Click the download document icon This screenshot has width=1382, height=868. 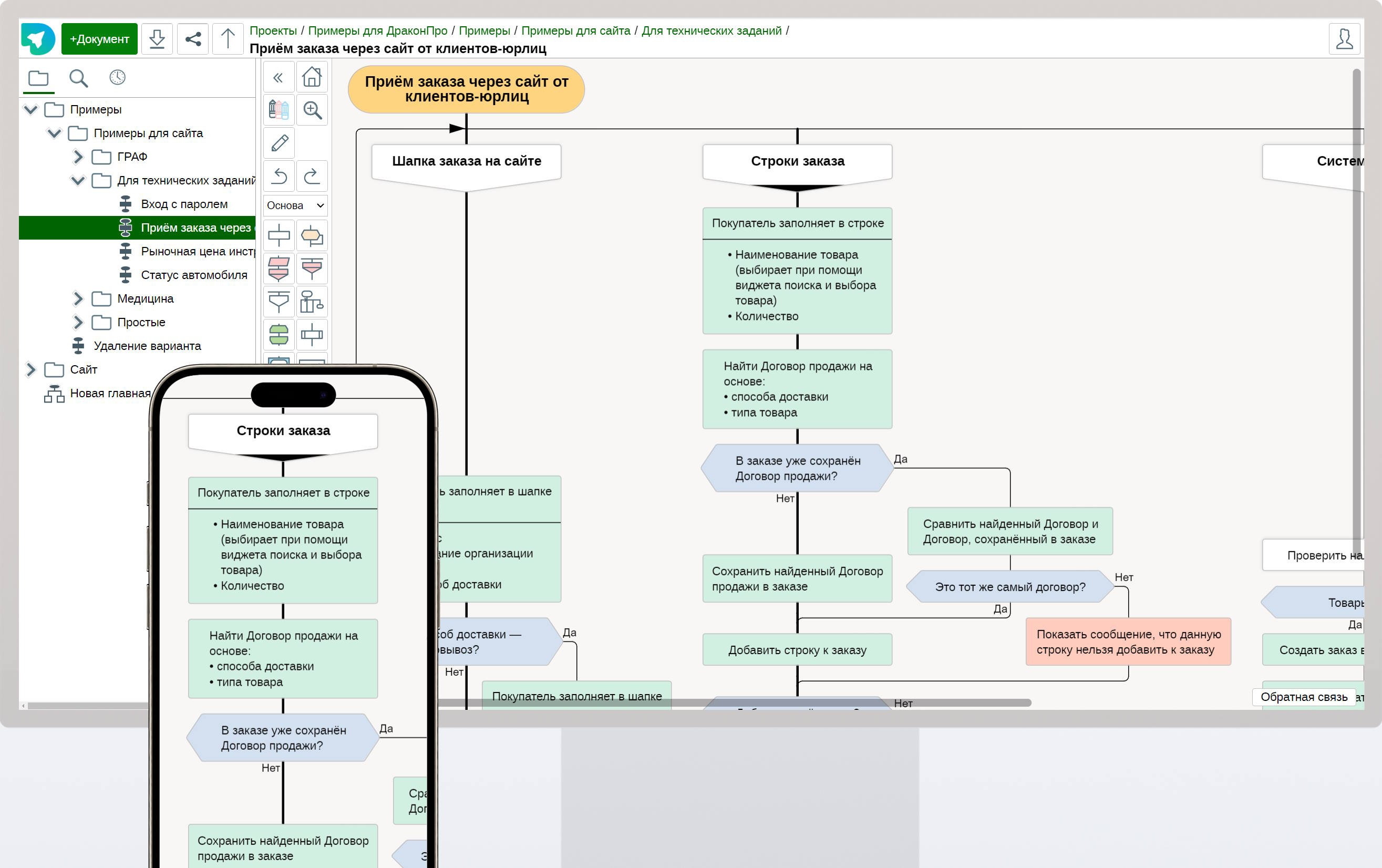(x=157, y=39)
